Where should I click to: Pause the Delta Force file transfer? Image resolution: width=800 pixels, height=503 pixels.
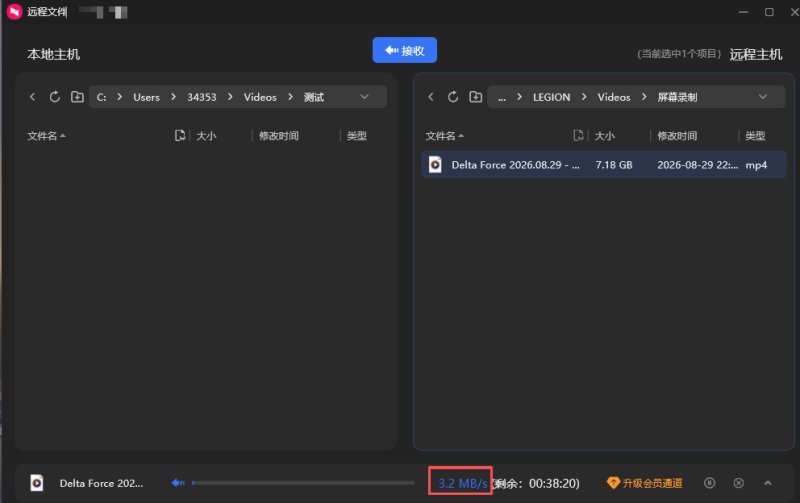point(709,483)
